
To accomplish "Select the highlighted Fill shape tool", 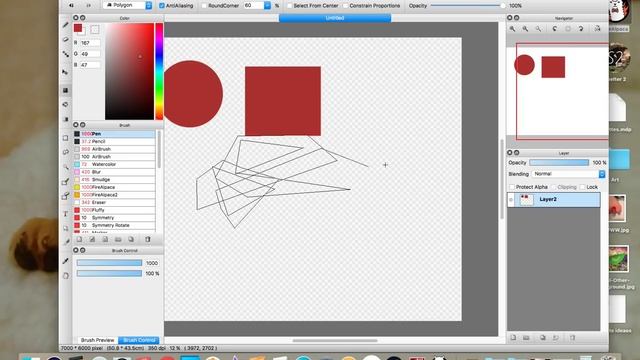I will pos(65,90).
